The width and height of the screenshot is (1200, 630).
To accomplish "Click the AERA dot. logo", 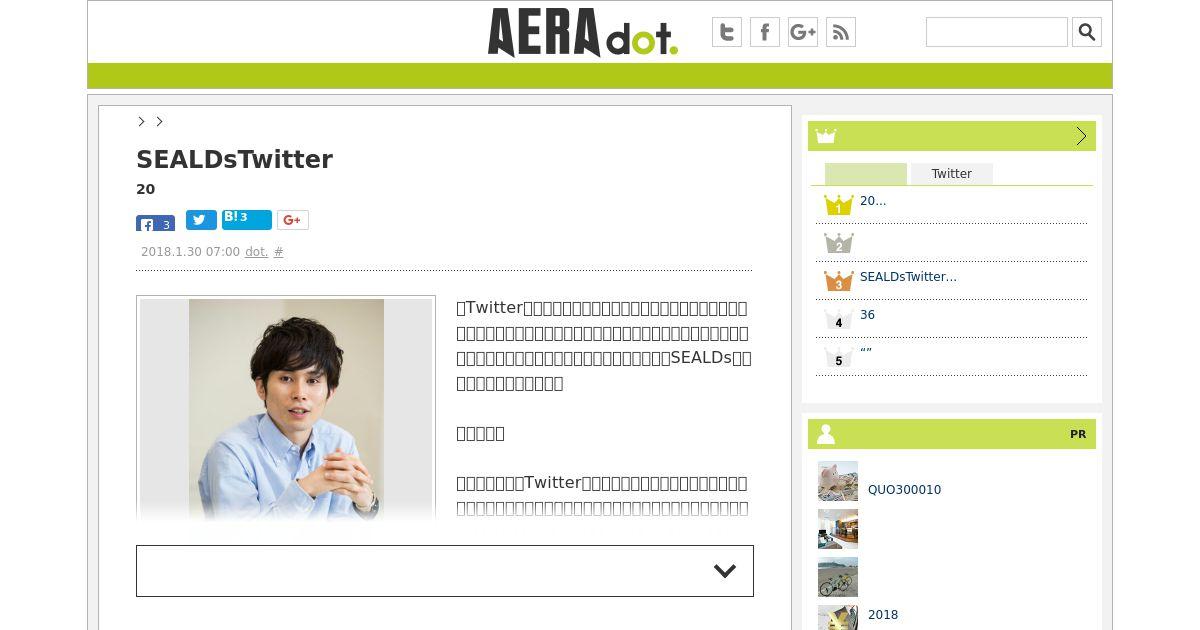I will coord(583,32).
